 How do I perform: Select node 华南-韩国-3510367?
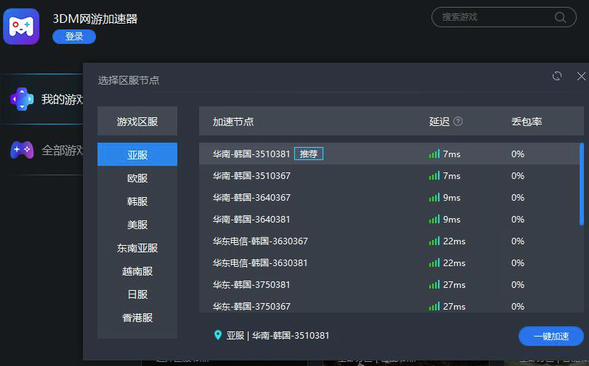pyautogui.click(x=389, y=175)
